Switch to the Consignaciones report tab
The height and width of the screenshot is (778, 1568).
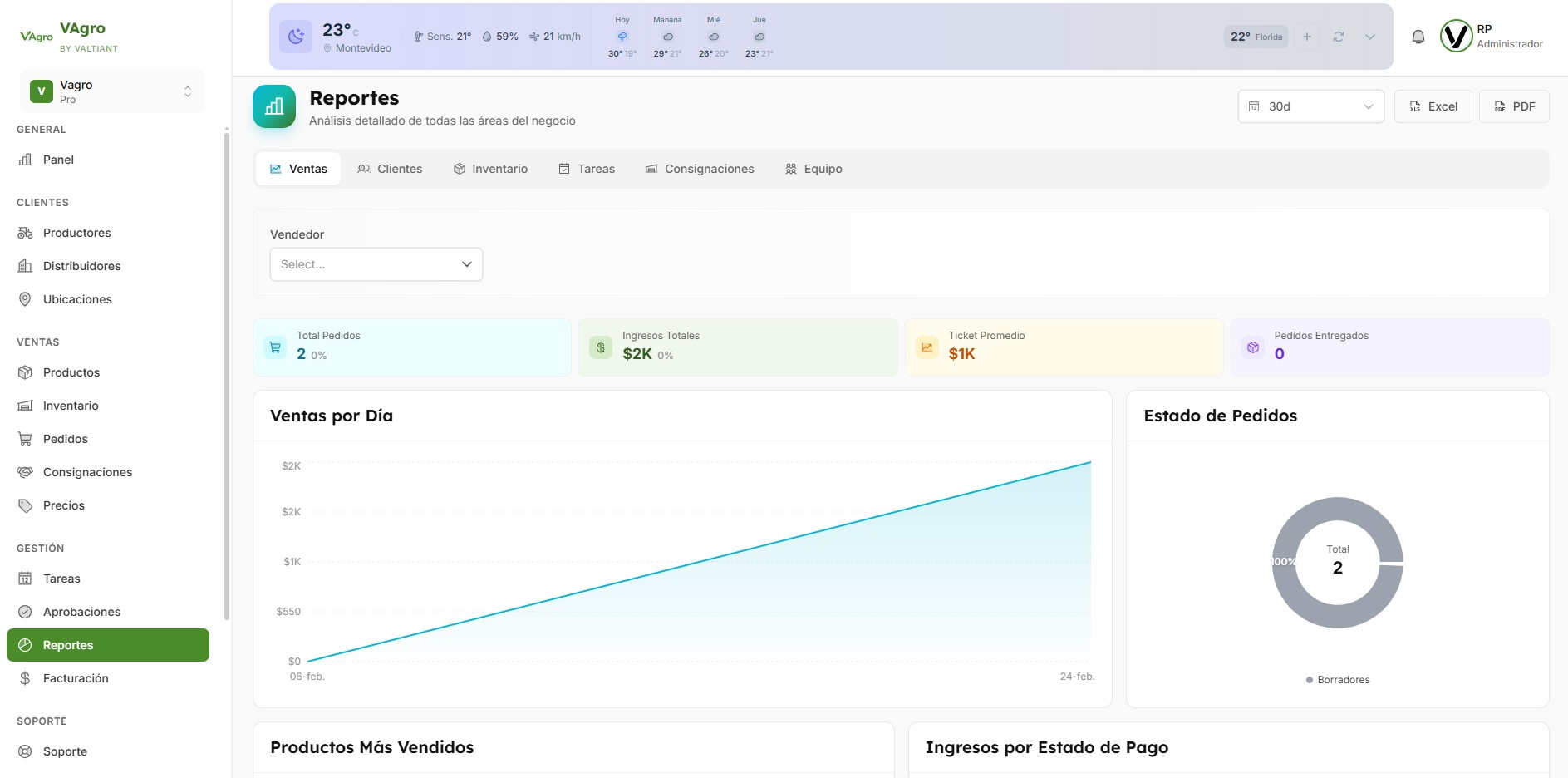[700, 169]
